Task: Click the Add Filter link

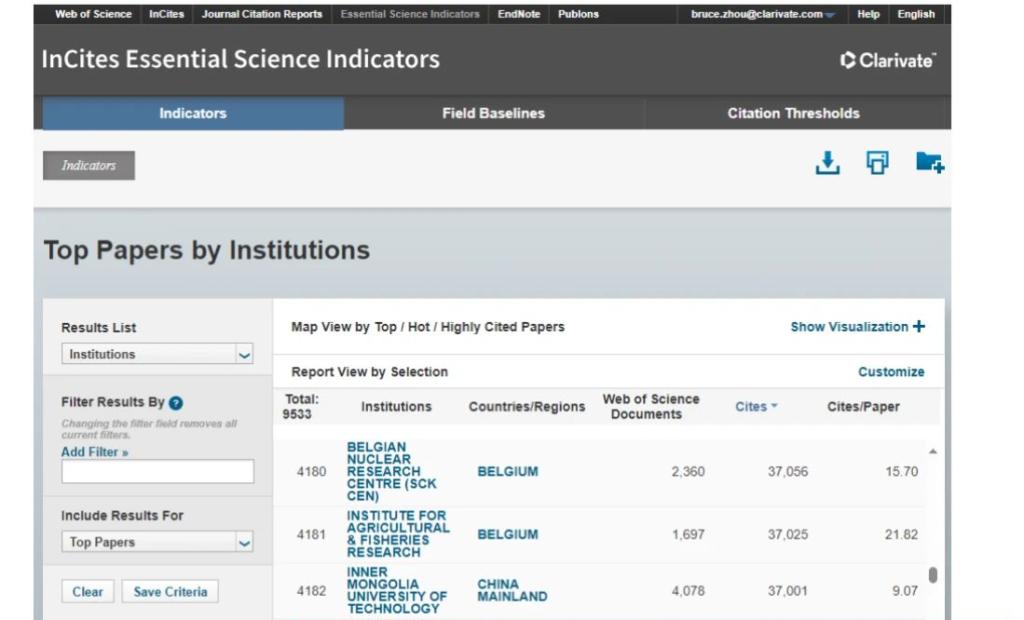Action: (95, 452)
